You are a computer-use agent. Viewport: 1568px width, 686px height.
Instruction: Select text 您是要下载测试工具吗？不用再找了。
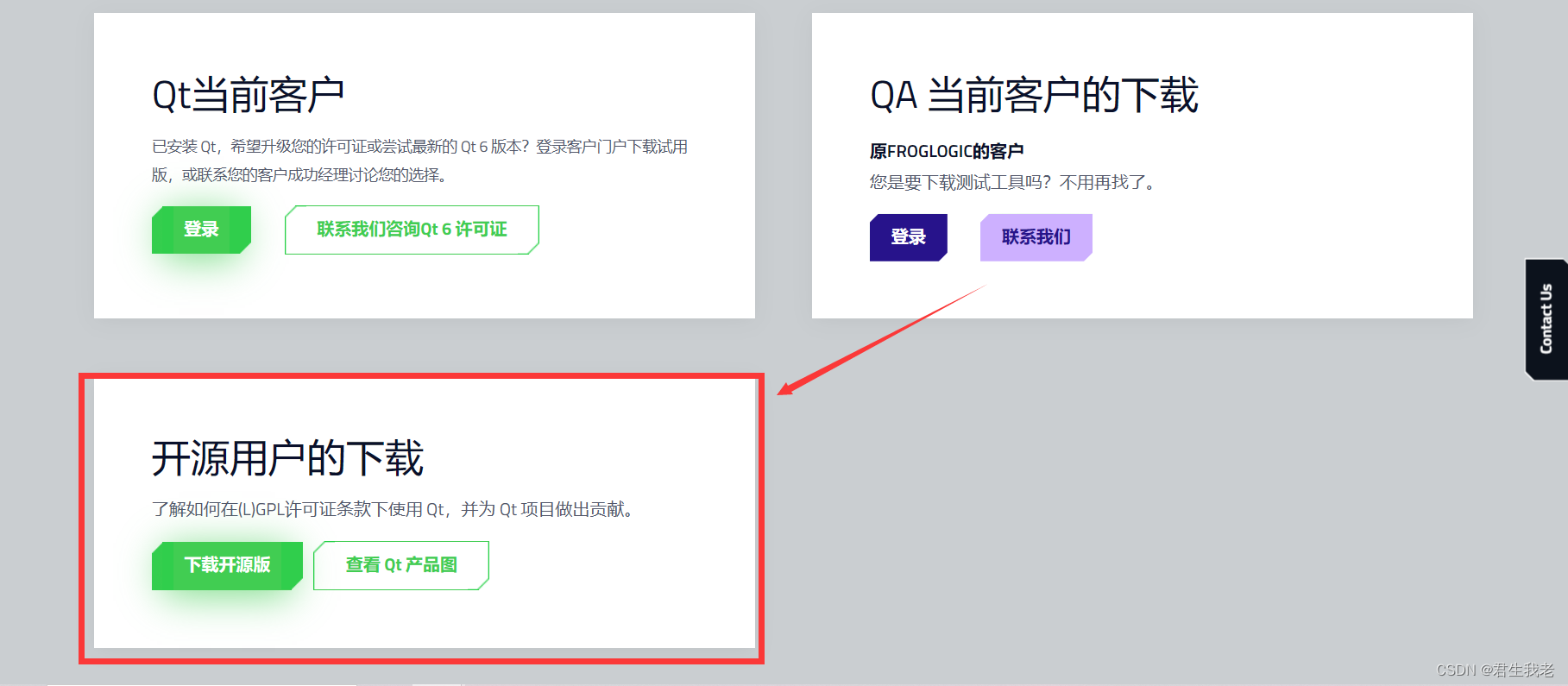coord(1016,182)
